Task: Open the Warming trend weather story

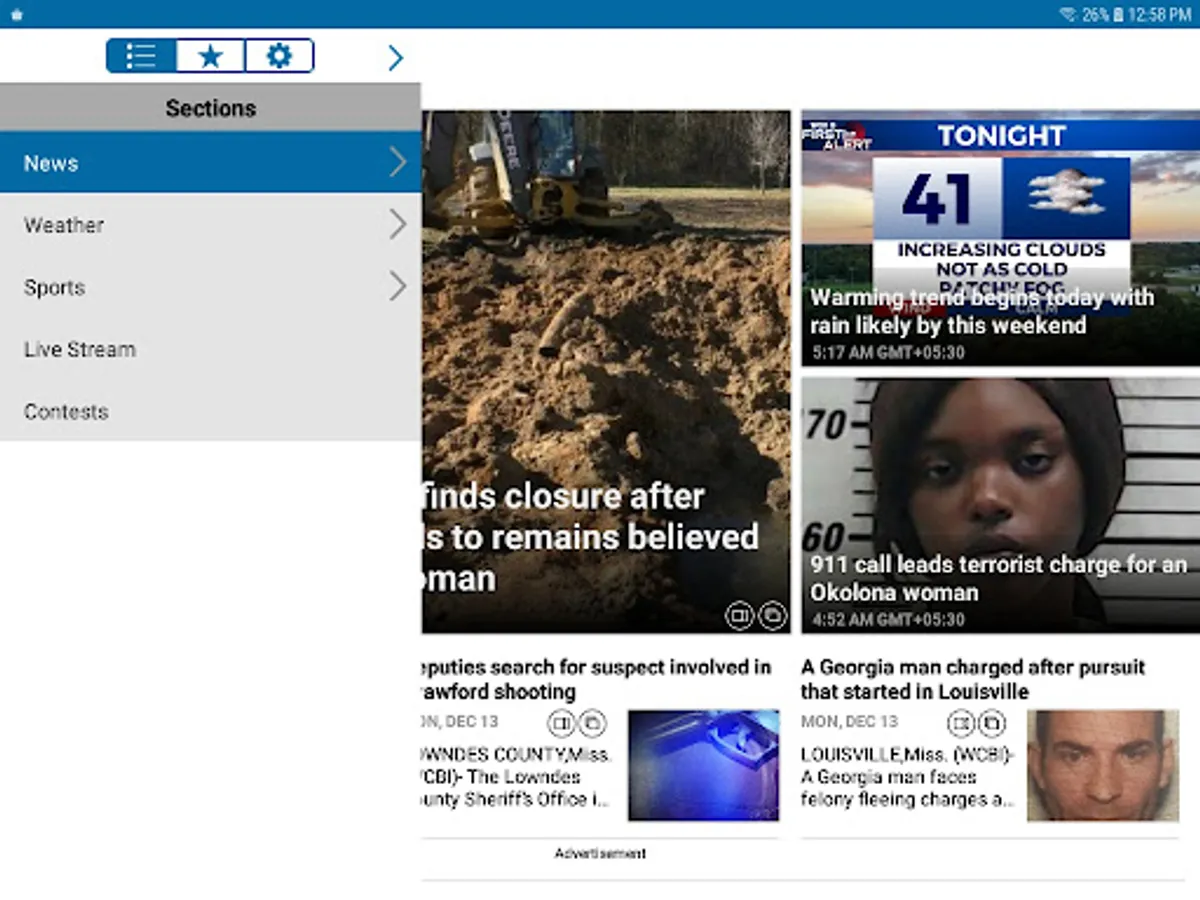Action: point(1000,239)
